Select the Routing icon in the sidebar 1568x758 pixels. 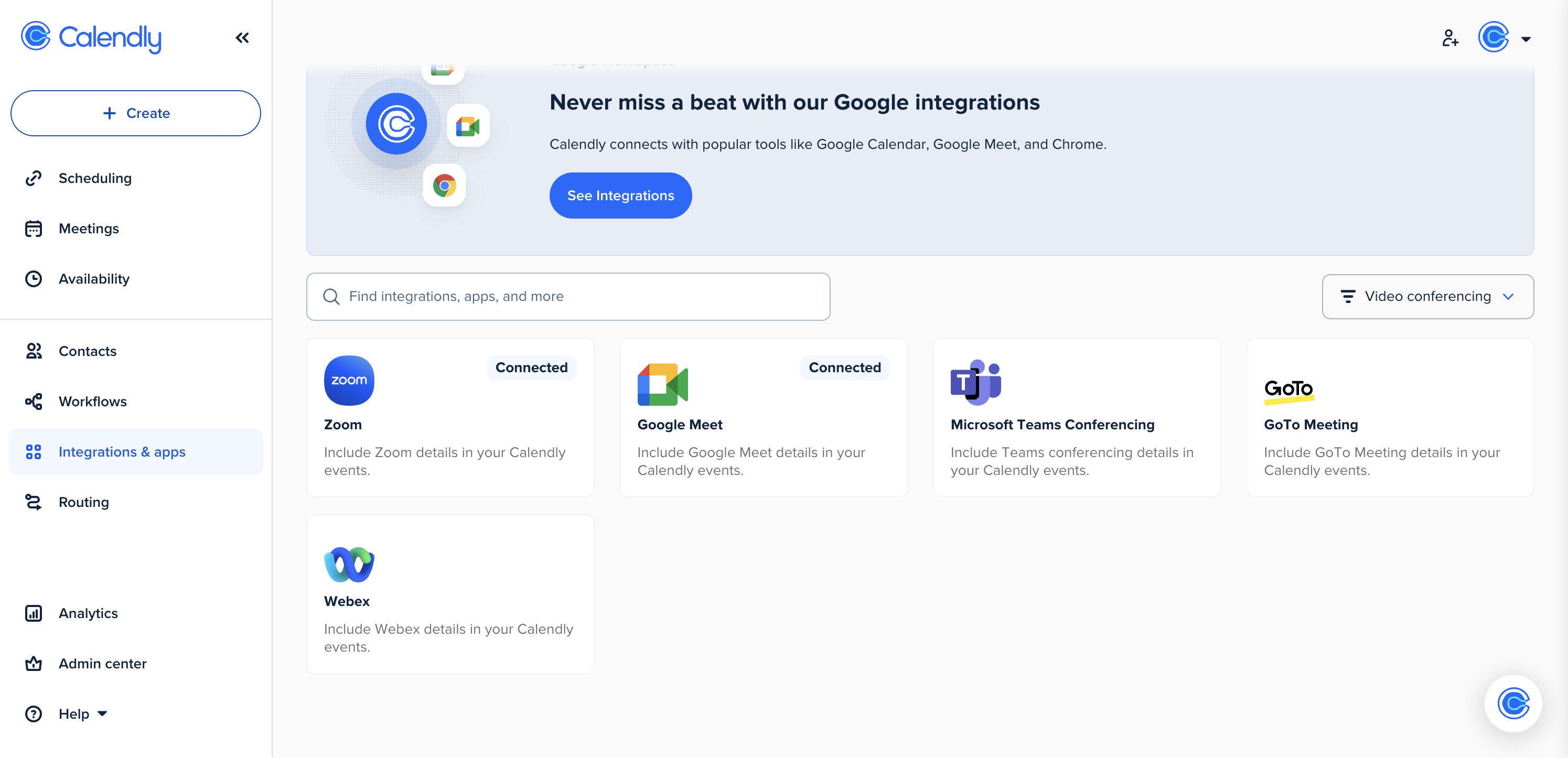(35, 502)
